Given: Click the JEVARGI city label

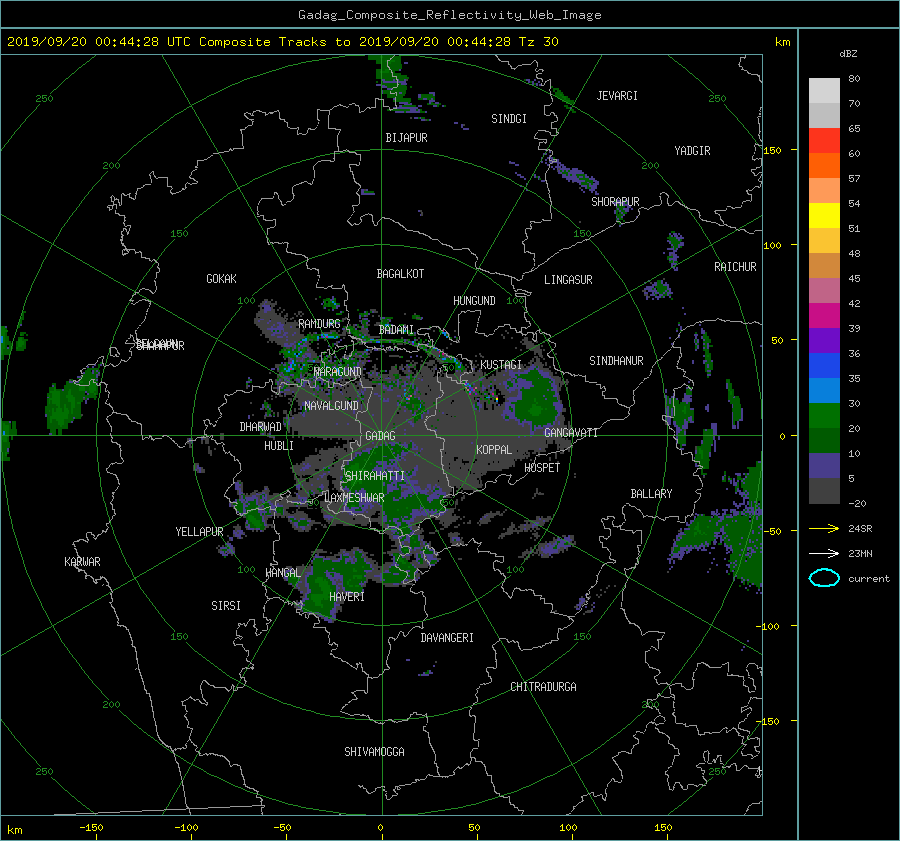Looking at the screenshot, I should 617,96.
